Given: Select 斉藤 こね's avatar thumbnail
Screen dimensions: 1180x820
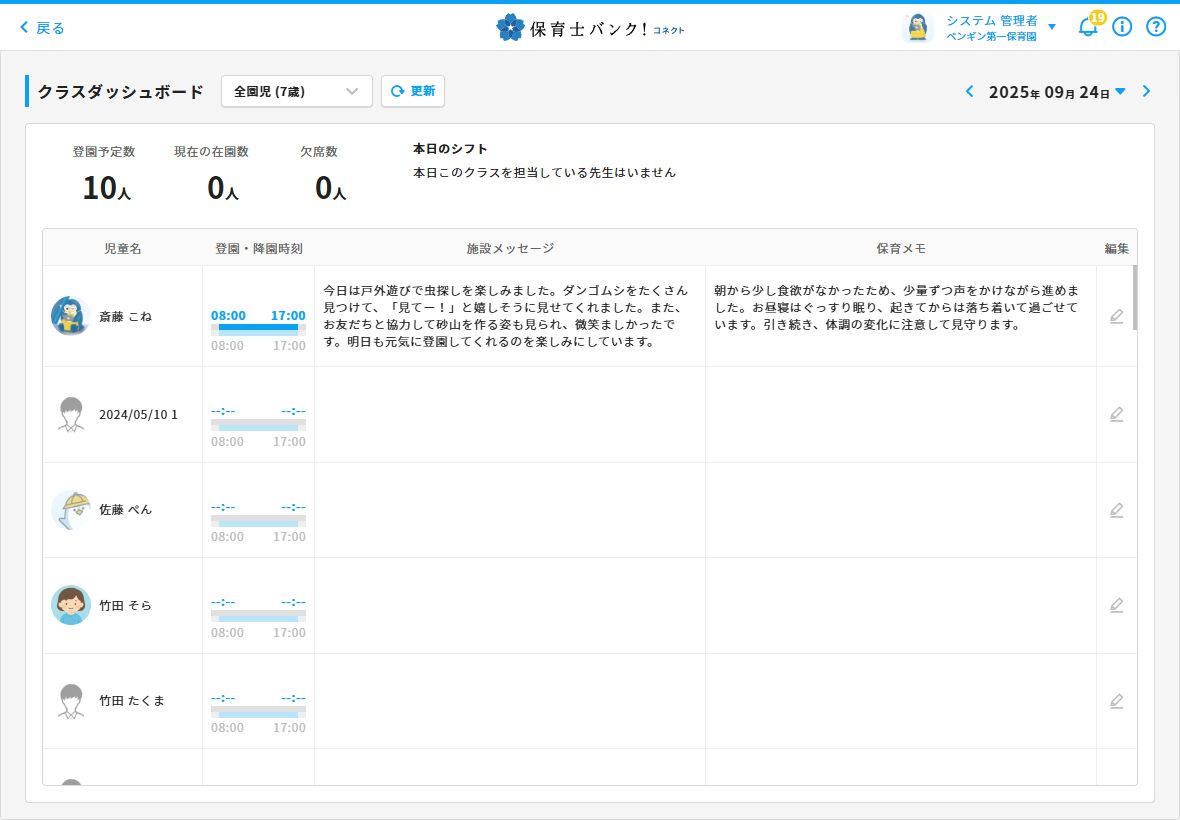Looking at the screenshot, I should [71, 316].
